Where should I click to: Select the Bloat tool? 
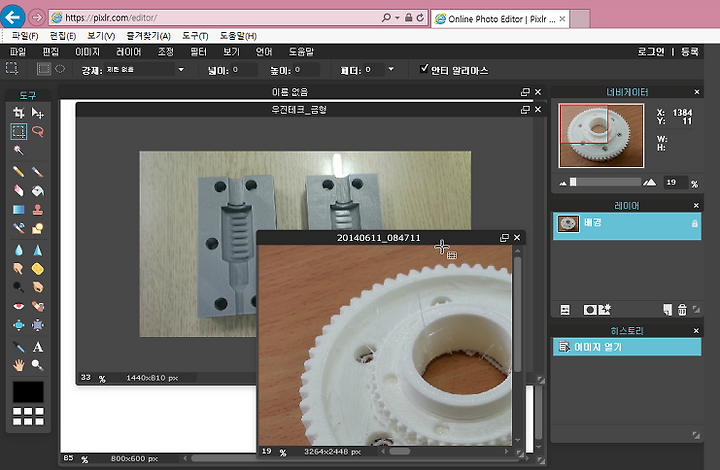tap(18, 325)
